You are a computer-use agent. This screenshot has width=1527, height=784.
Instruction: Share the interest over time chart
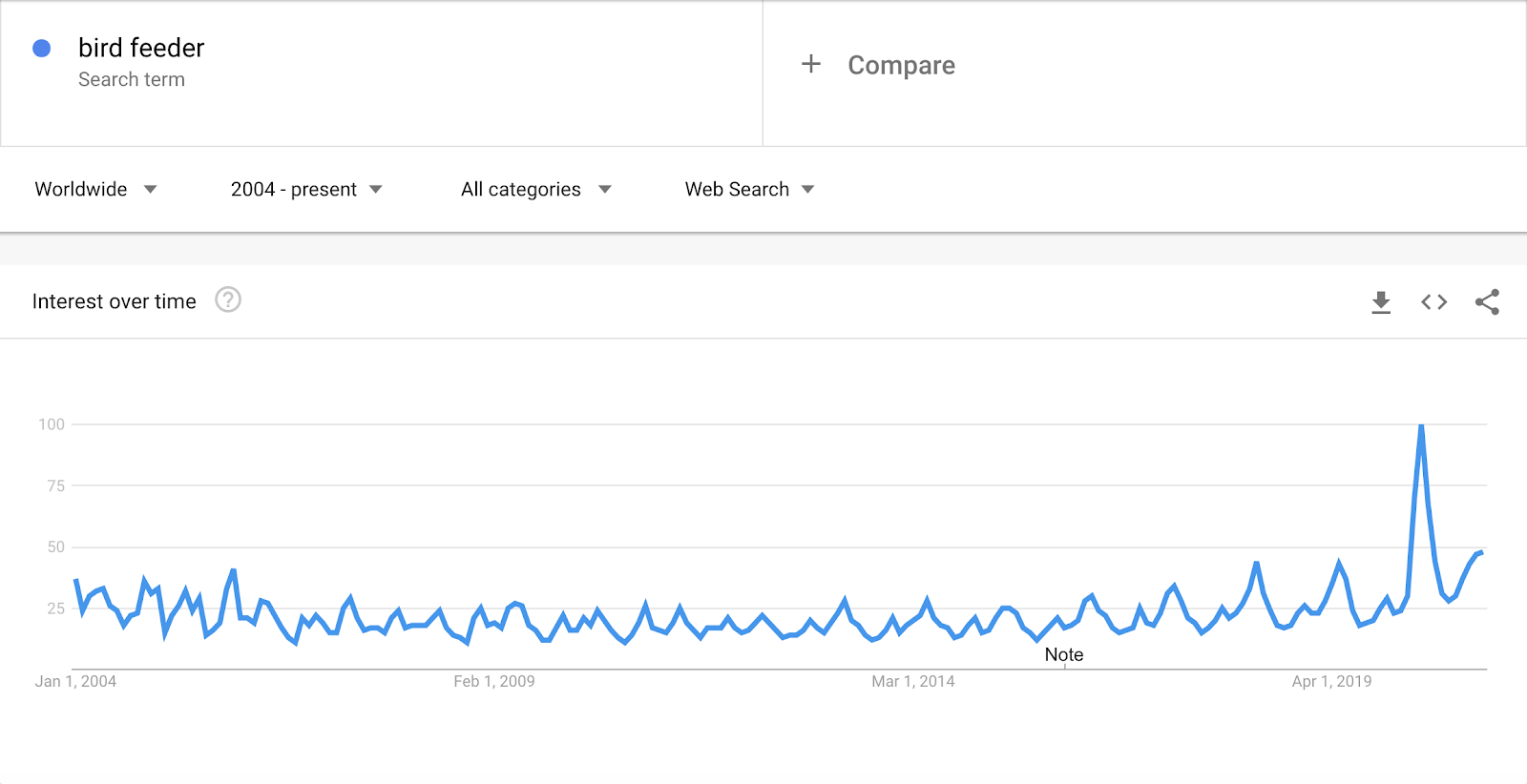pyautogui.click(x=1487, y=302)
